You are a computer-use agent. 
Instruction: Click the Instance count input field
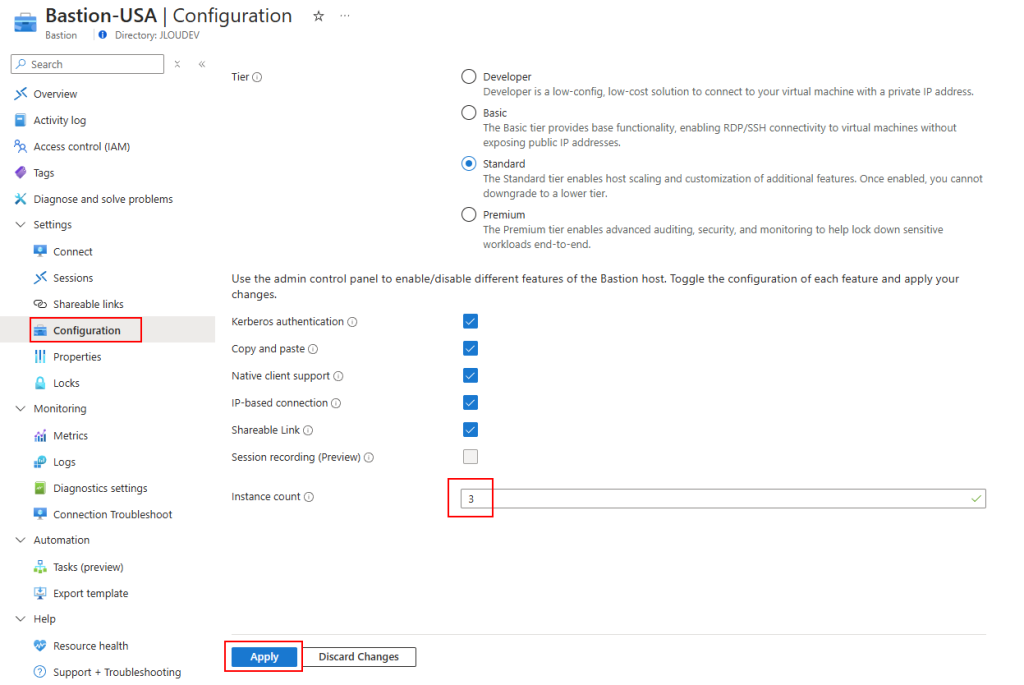[723, 499]
